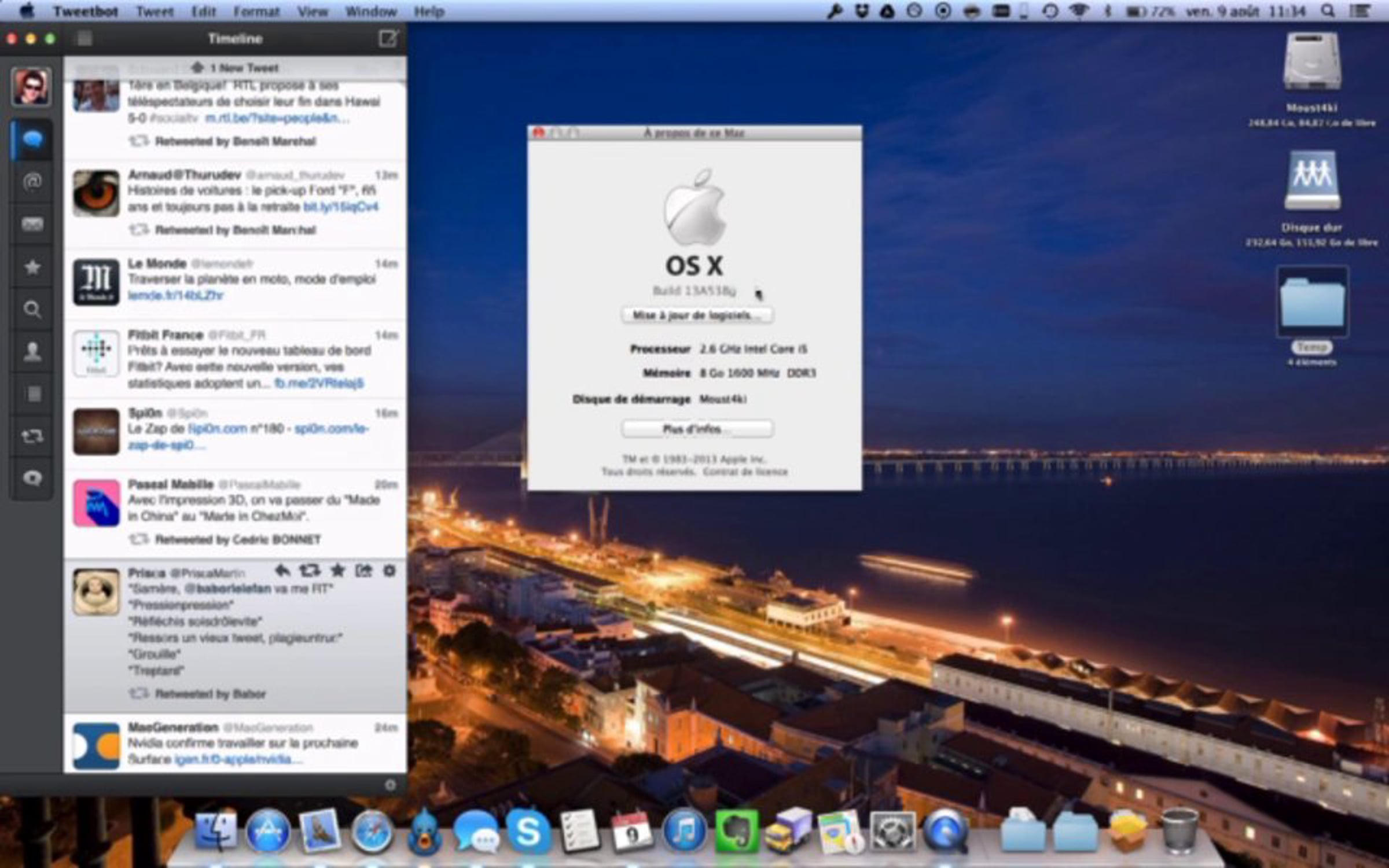The width and height of the screenshot is (1389, 868).
Task: Open the View menu
Action: tap(313, 11)
